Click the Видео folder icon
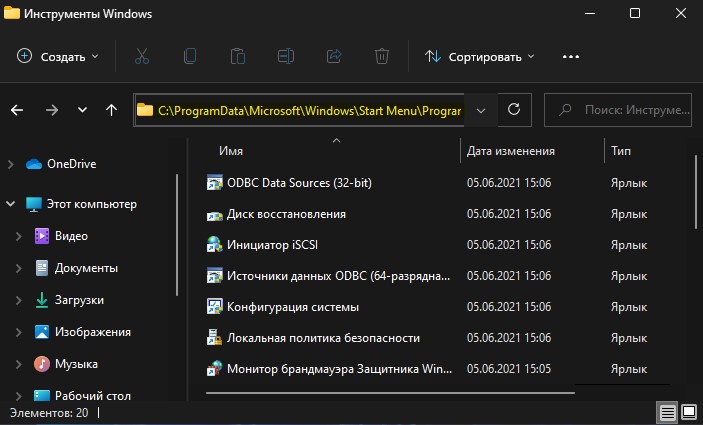This screenshot has width=703, height=425. (x=42, y=236)
